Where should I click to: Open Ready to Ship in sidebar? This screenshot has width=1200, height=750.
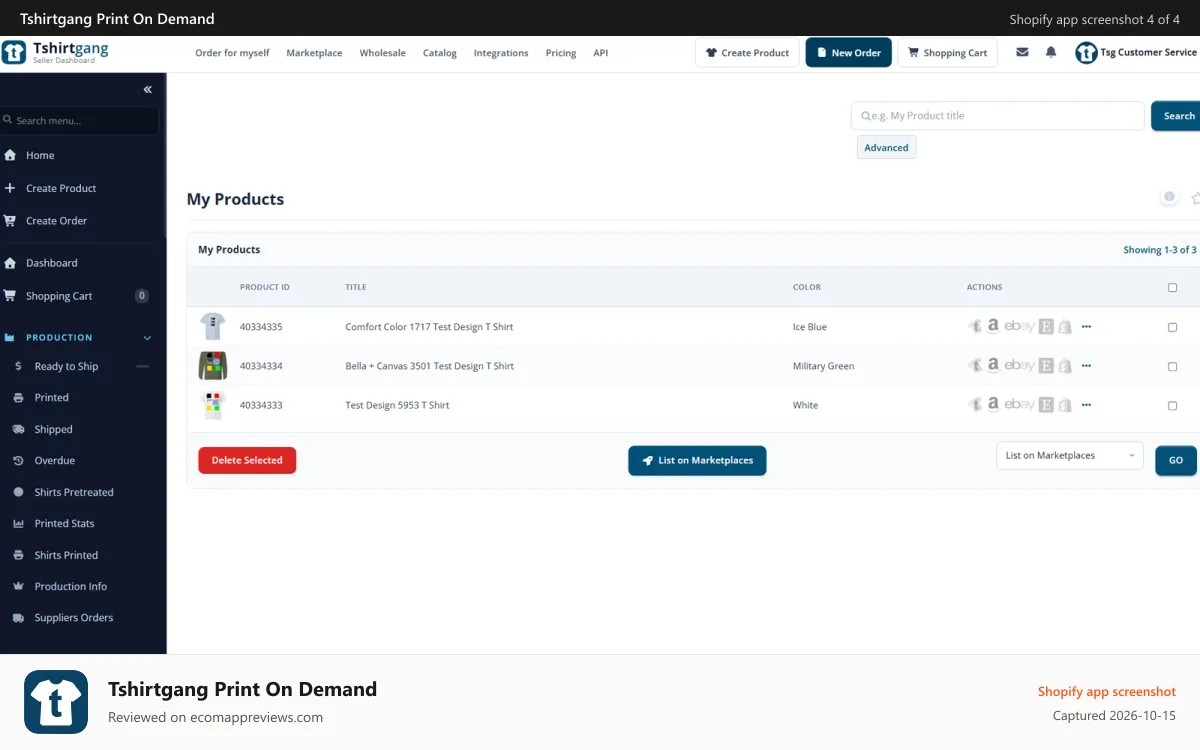pos(80,366)
